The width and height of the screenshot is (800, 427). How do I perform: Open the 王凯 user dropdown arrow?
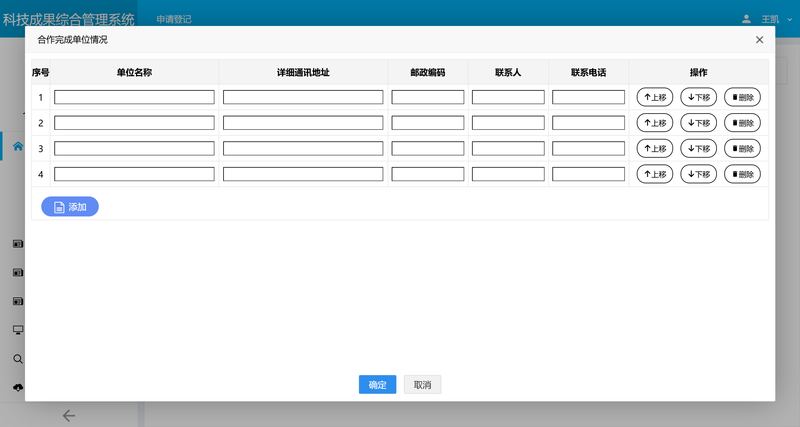pyautogui.click(x=790, y=19)
